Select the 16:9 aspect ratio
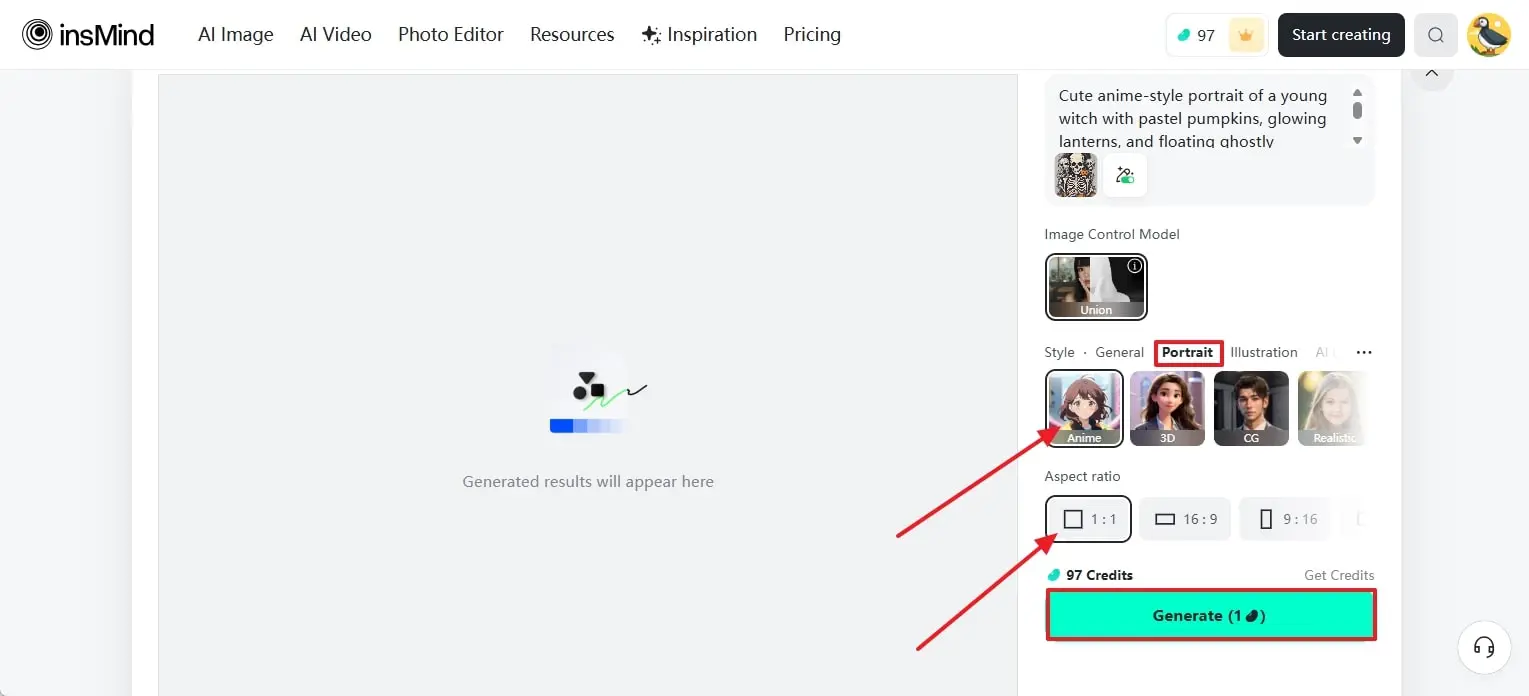Viewport: 1529px width, 696px height. [x=1185, y=519]
